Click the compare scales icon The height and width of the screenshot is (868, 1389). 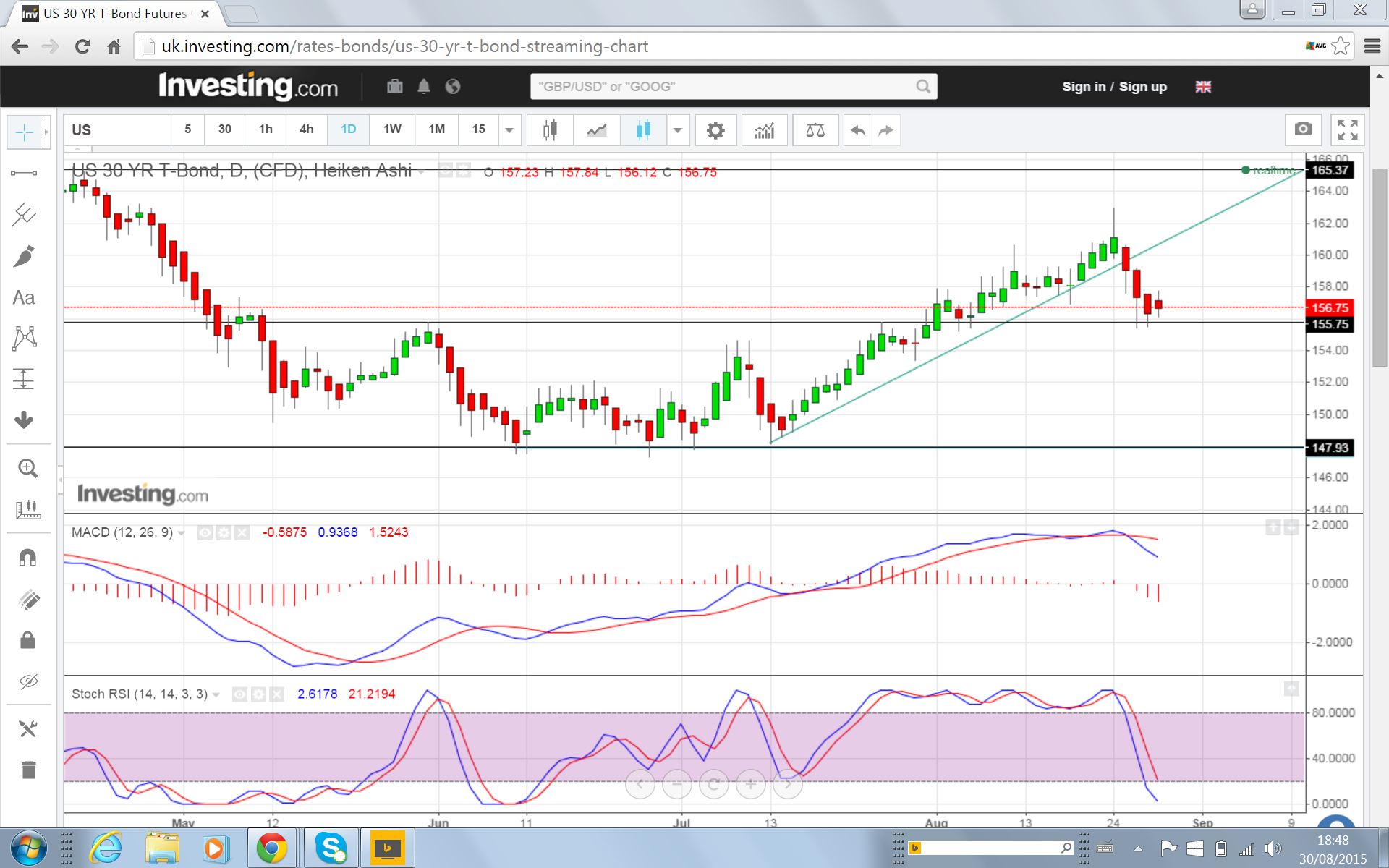click(815, 130)
